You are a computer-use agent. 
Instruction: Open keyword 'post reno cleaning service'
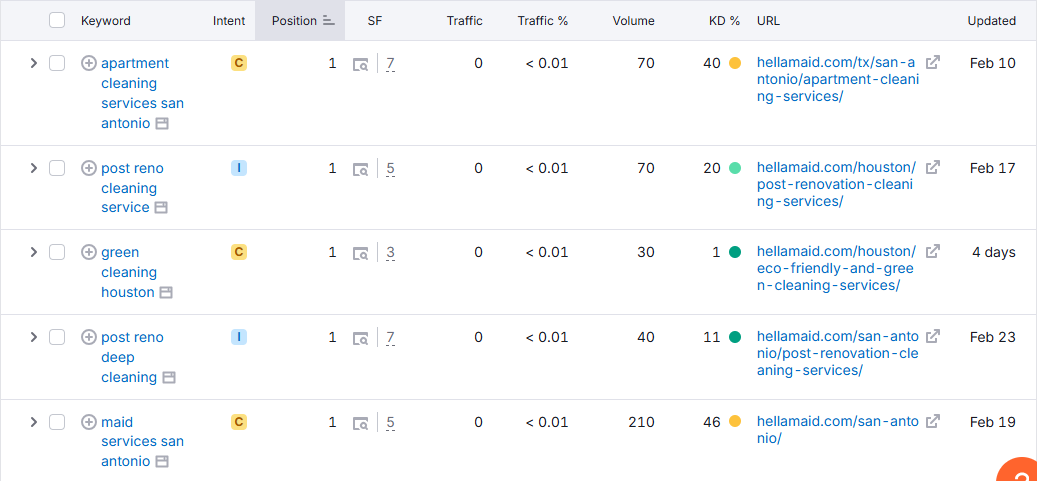[x=132, y=188]
